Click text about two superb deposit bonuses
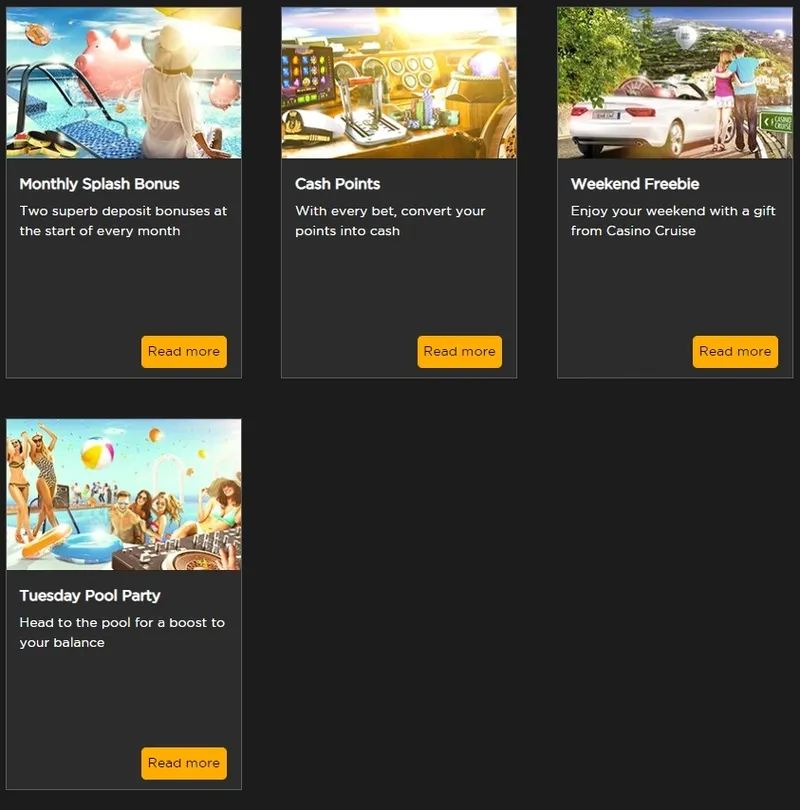Screen dimensions: 800x810 tap(123, 221)
